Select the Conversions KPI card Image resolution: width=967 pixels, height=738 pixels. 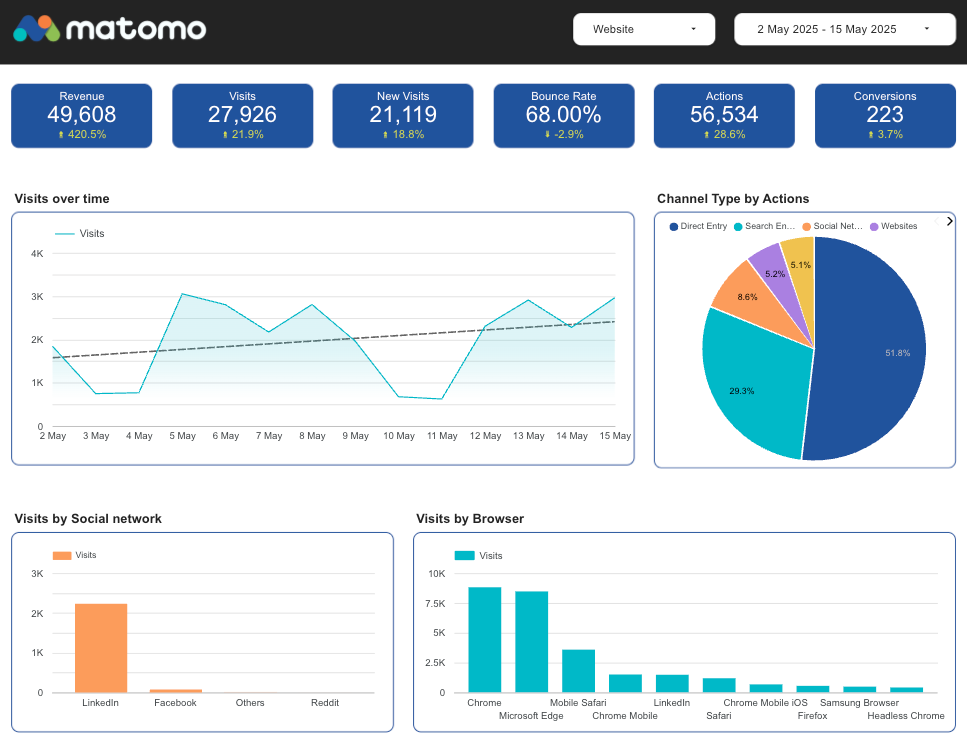tap(884, 115)
